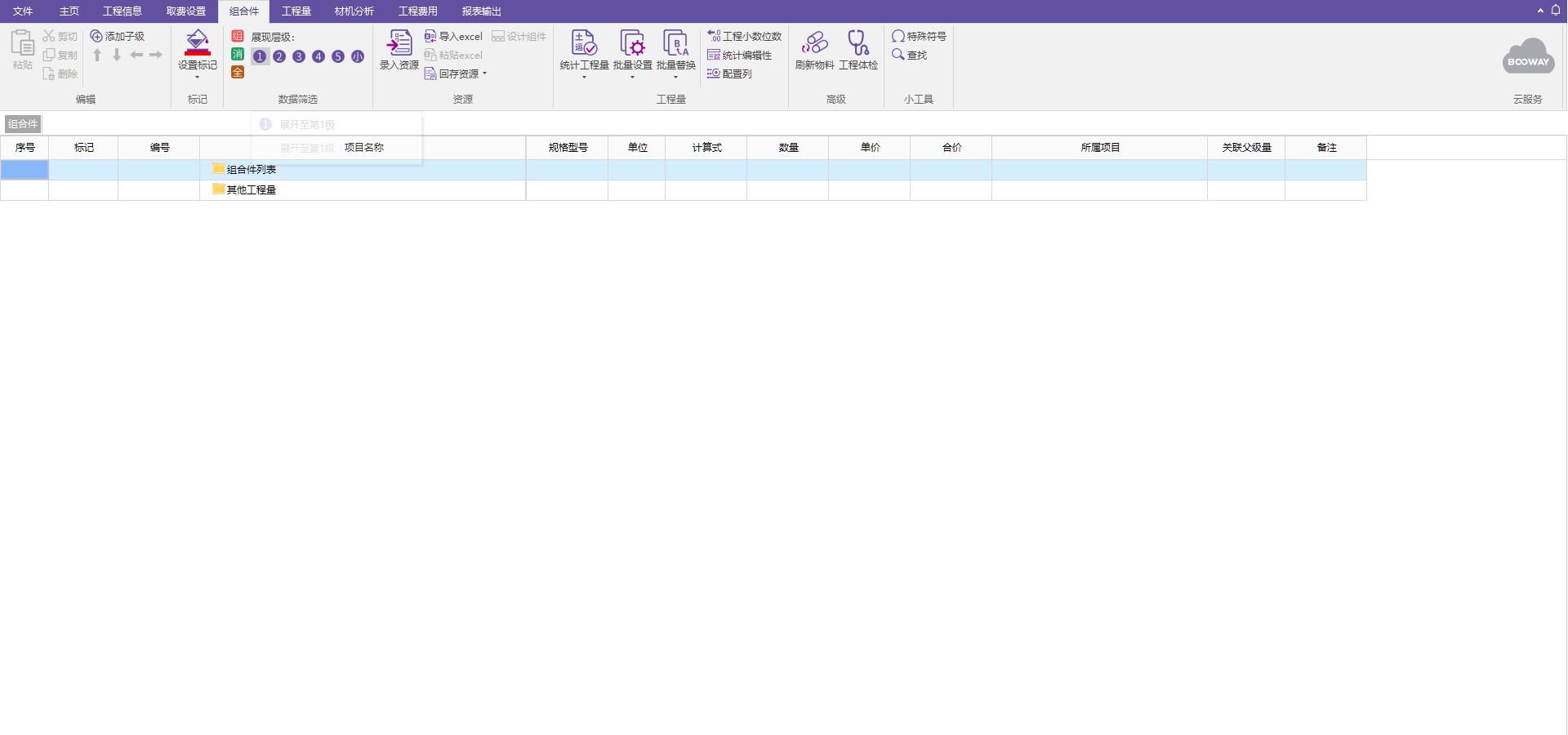Click the 粘贴 paste icon
The width and height of the screenshot is (1568, 735).
click(x=23, y=42)
